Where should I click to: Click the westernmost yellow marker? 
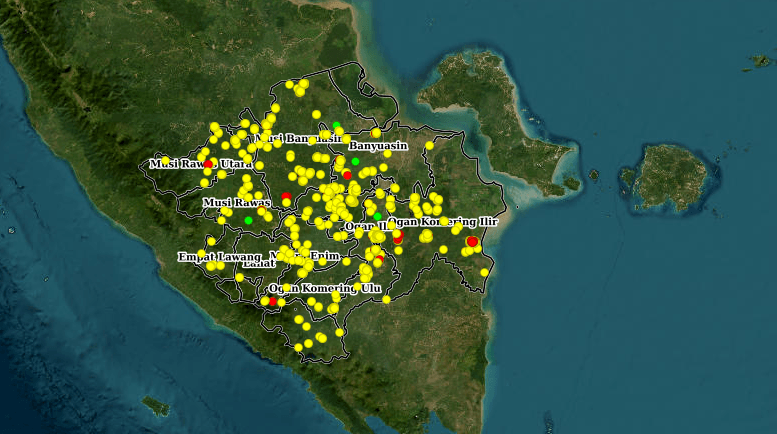[x=166, y=161]
